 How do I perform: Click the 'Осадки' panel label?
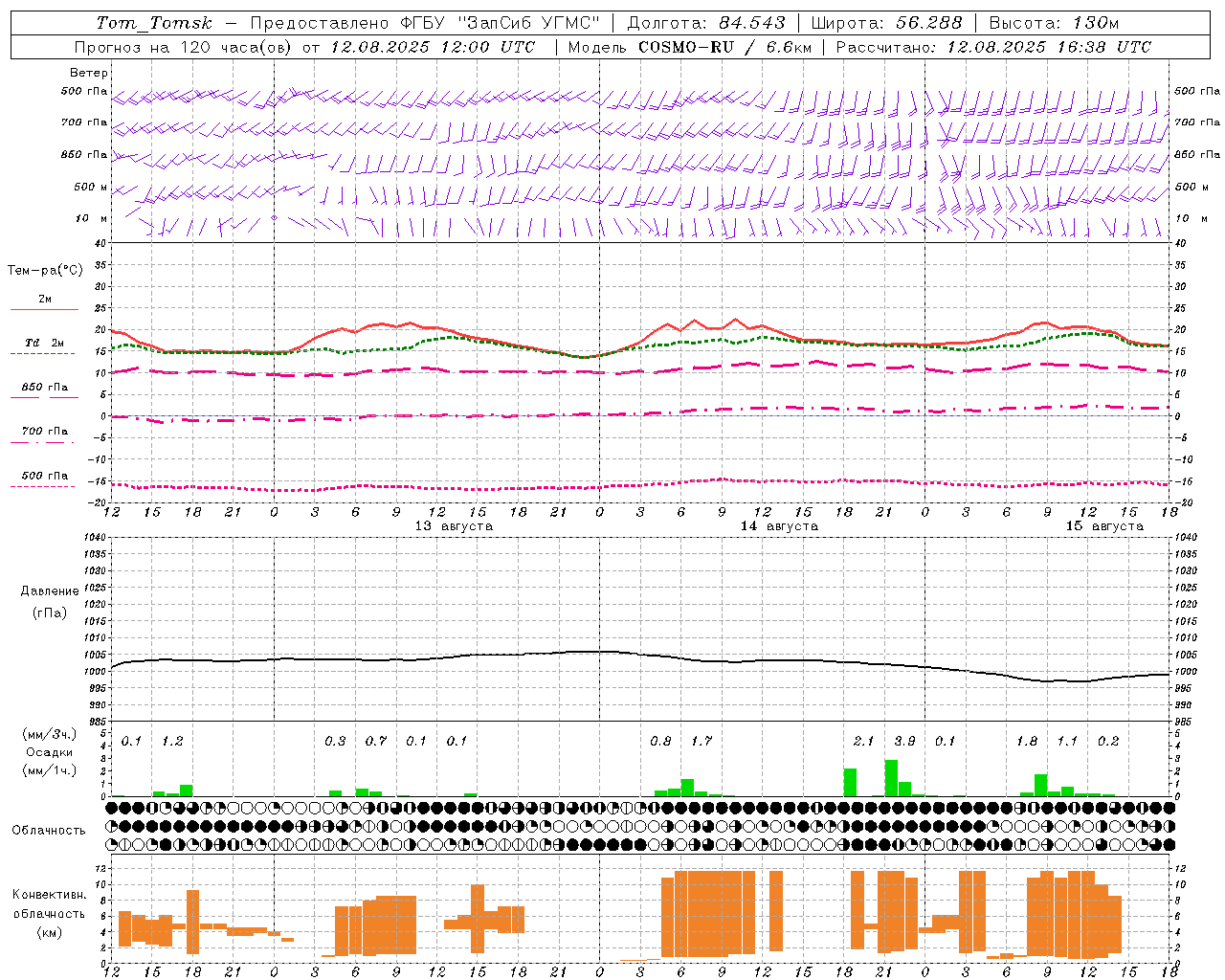pyautogui.click(x=50, y=752)
